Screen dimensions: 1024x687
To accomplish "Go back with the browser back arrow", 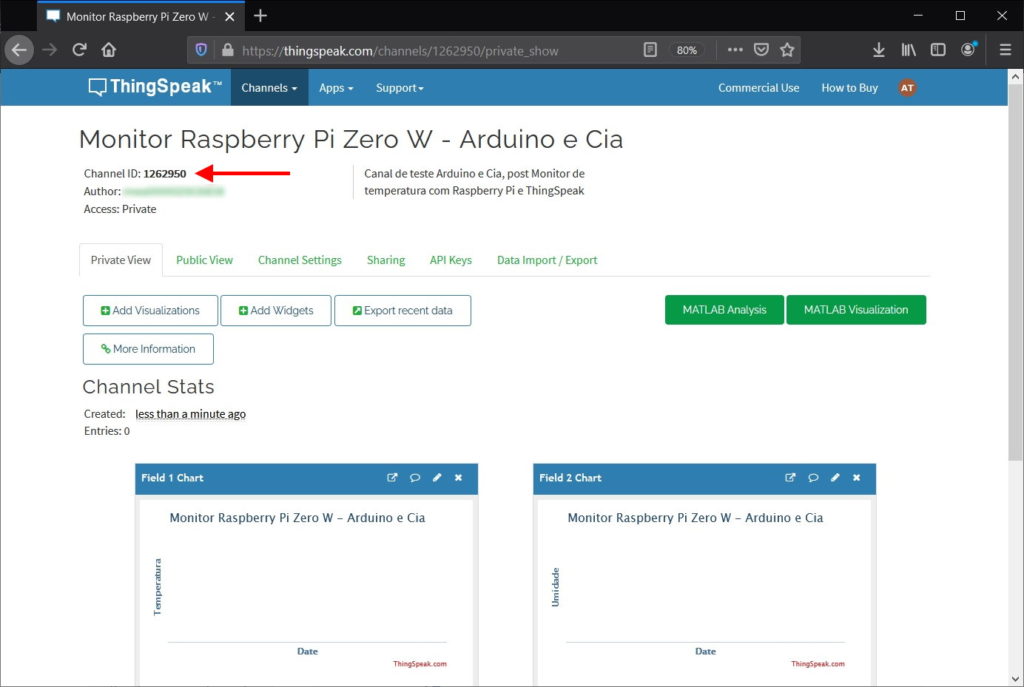I will point(19,50).
